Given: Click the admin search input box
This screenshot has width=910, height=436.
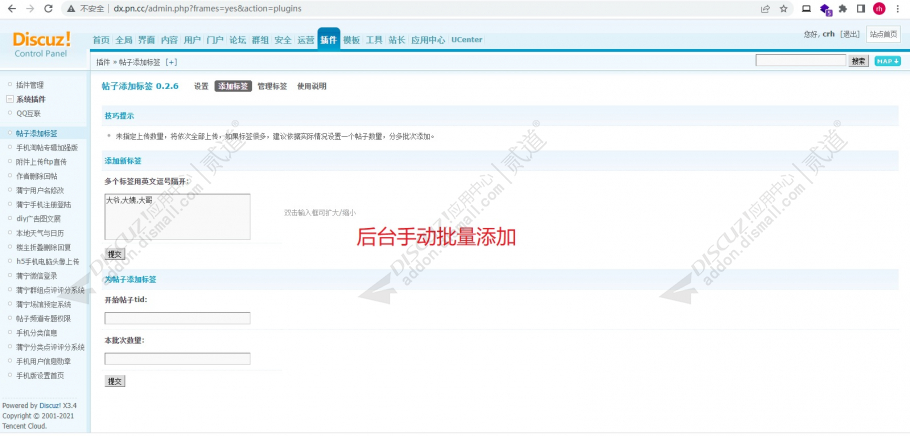Looking at the screenshot, I should coord(801,60).
